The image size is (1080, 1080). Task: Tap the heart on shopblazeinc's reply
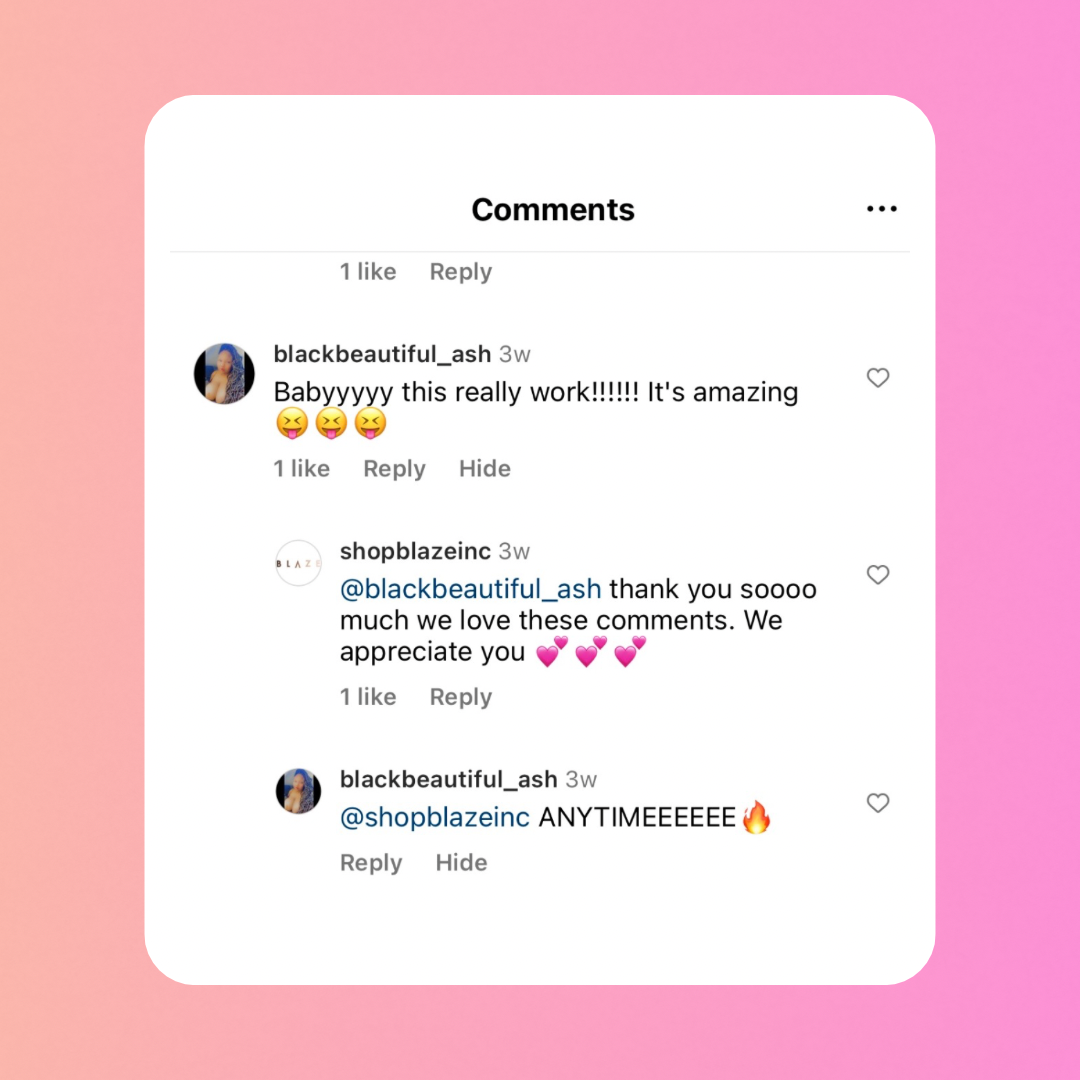877,575
